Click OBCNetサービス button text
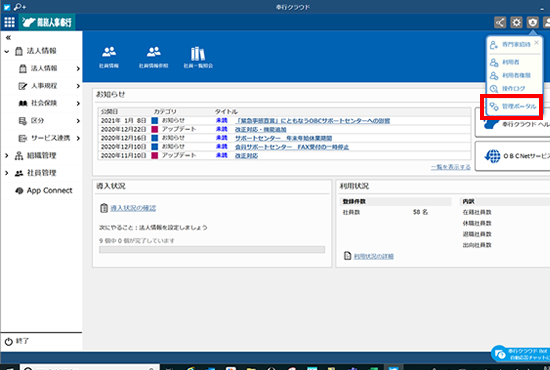This screenshot has width=550, height=370. click(x=526, y=156)
